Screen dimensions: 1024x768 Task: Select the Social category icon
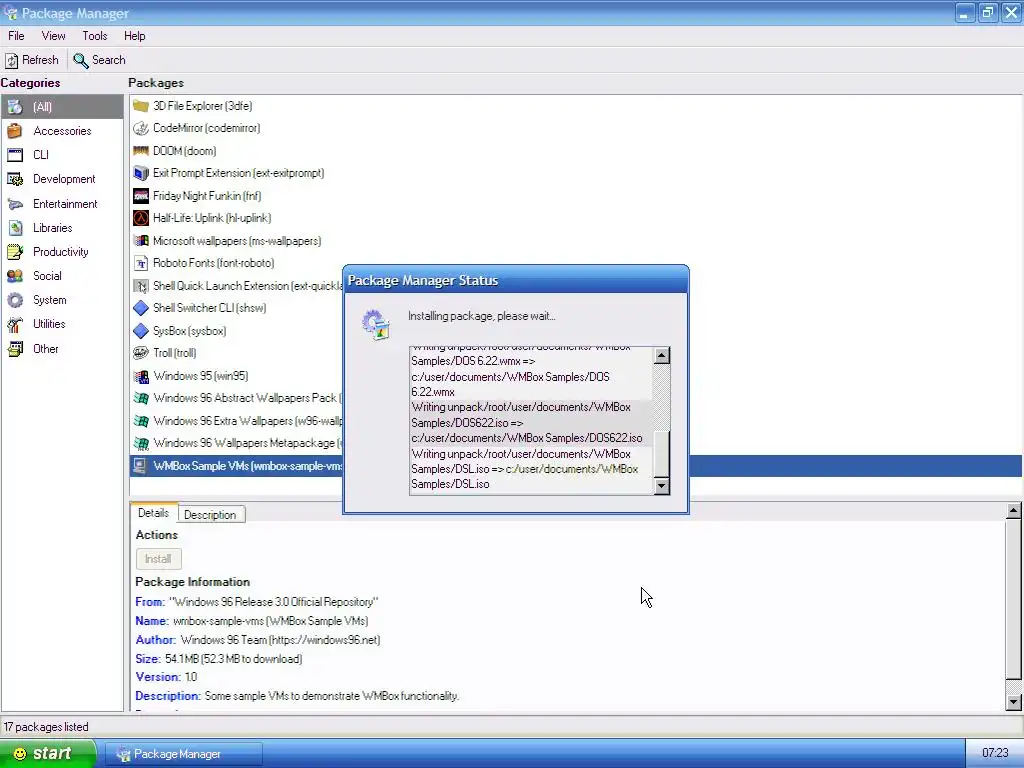15,276
